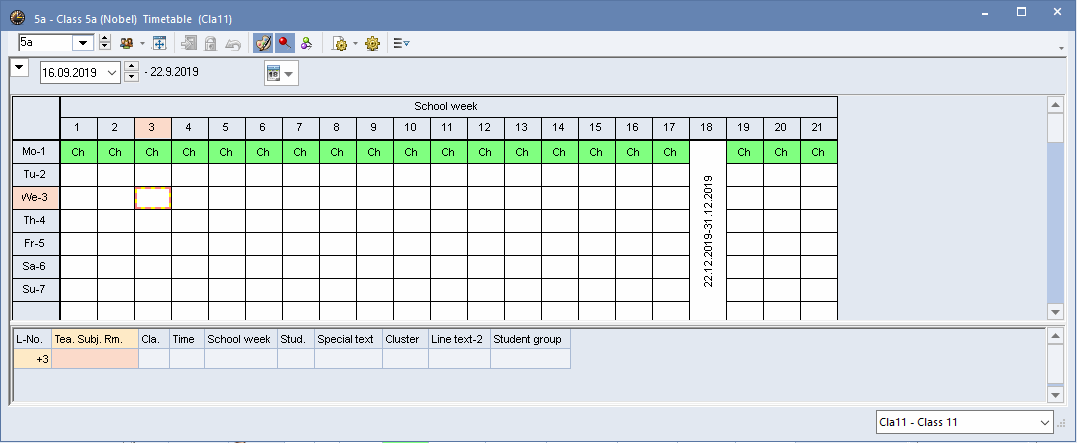
Task: Select school week 18 column header
Action: click(707, 128)
